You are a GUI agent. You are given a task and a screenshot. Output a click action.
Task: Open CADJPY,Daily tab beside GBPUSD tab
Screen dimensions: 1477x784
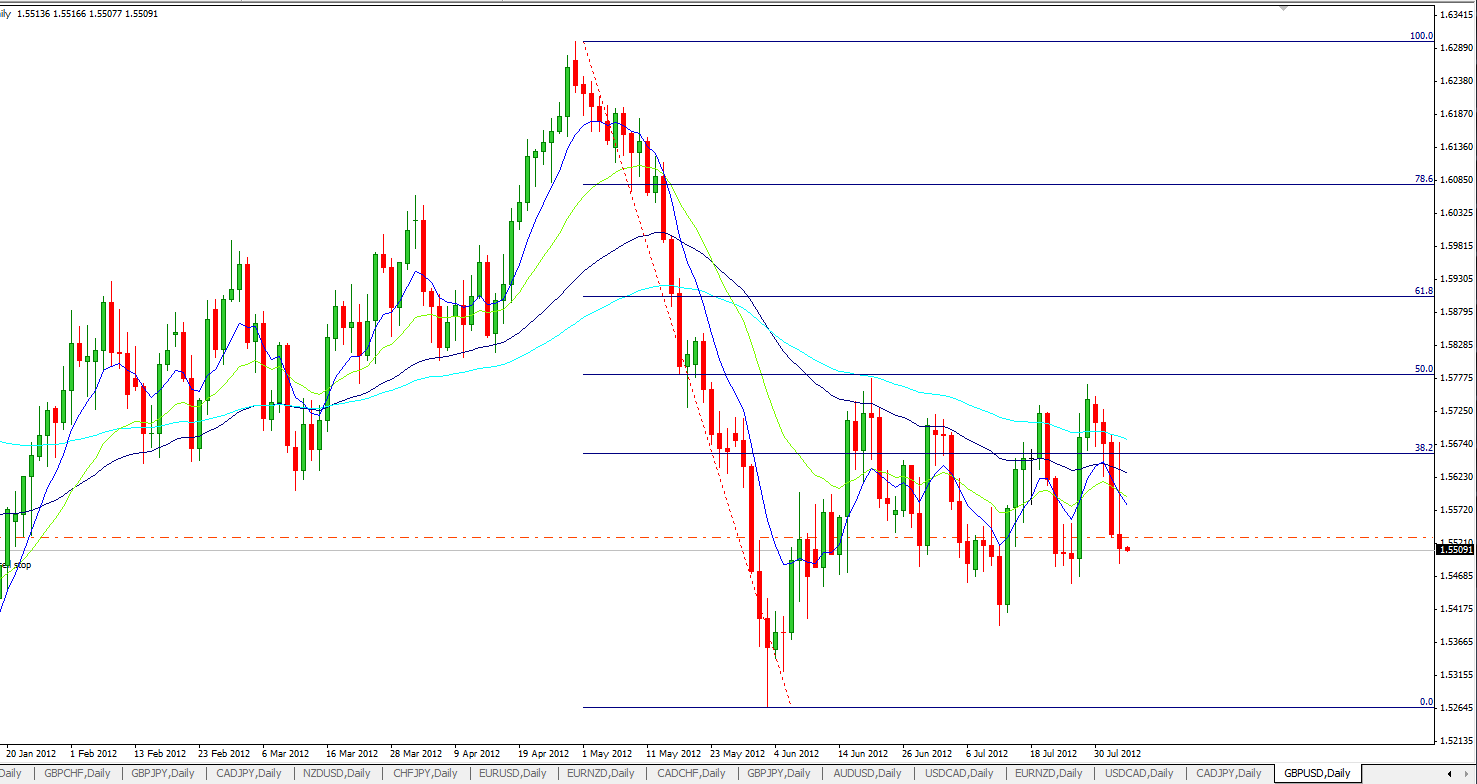[x=1229, y=773]
